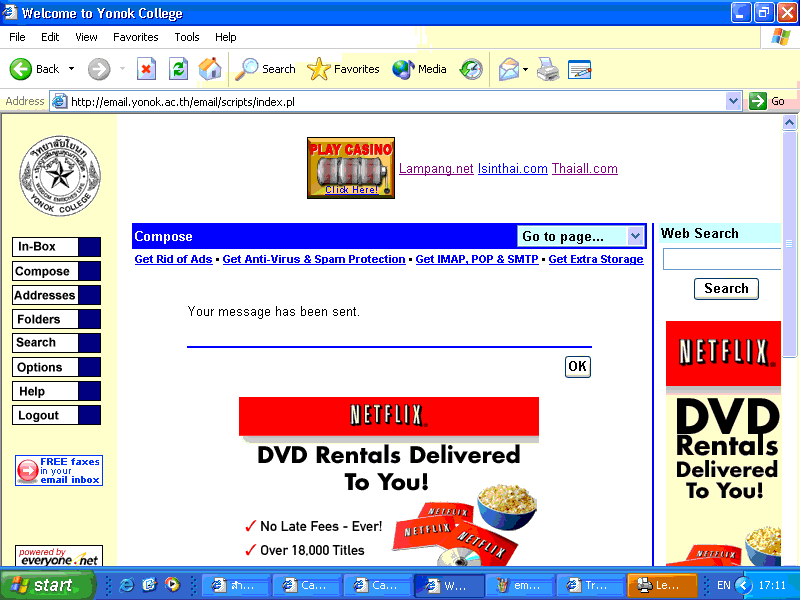Open the Tools menu
This screenshot has height=600, width=800.
[x=187, y=37]
